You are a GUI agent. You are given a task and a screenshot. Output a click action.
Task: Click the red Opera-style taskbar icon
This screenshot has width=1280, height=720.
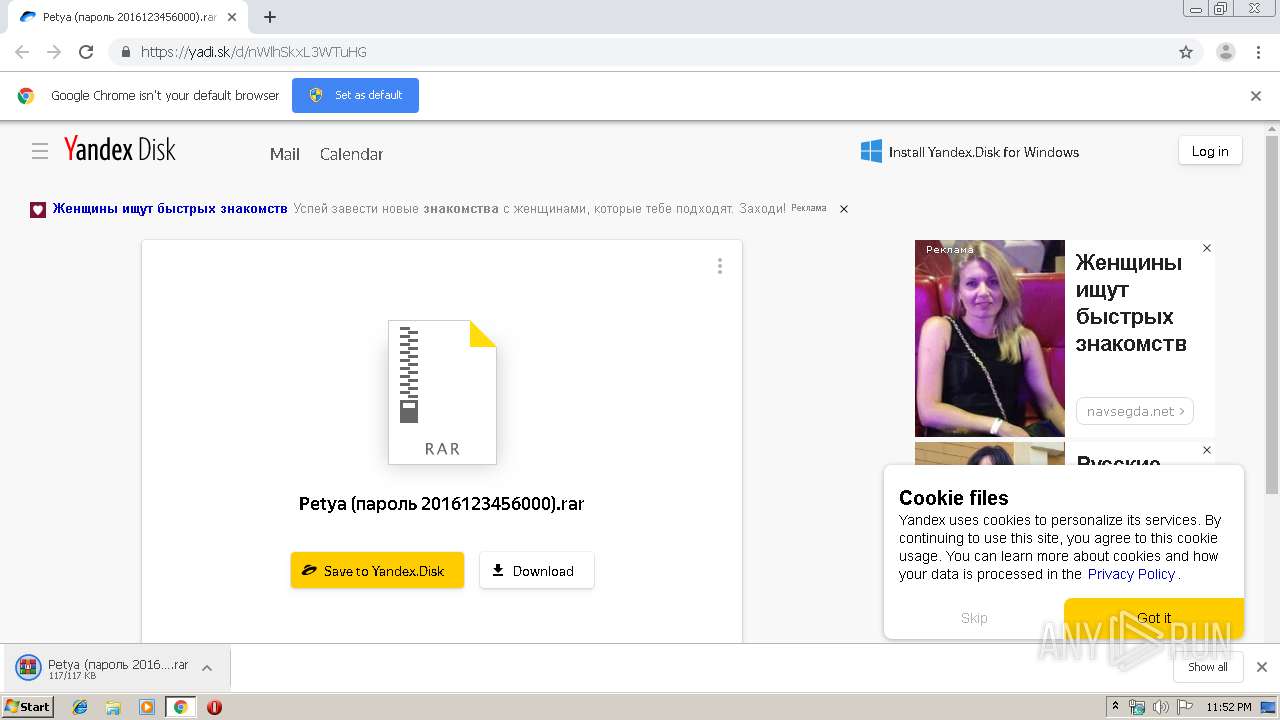[x=214, y=707]
